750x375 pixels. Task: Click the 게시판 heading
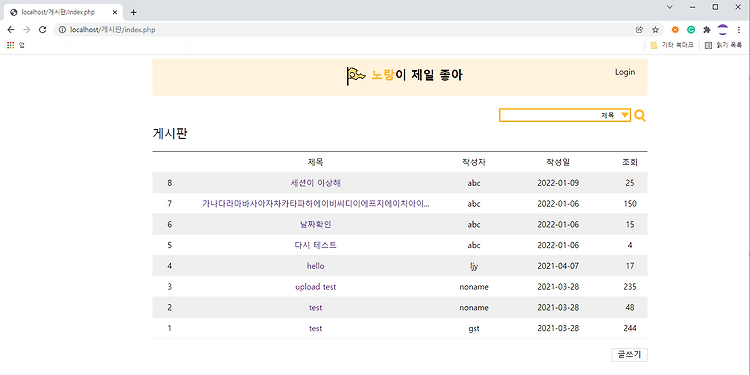coord(169,134)
